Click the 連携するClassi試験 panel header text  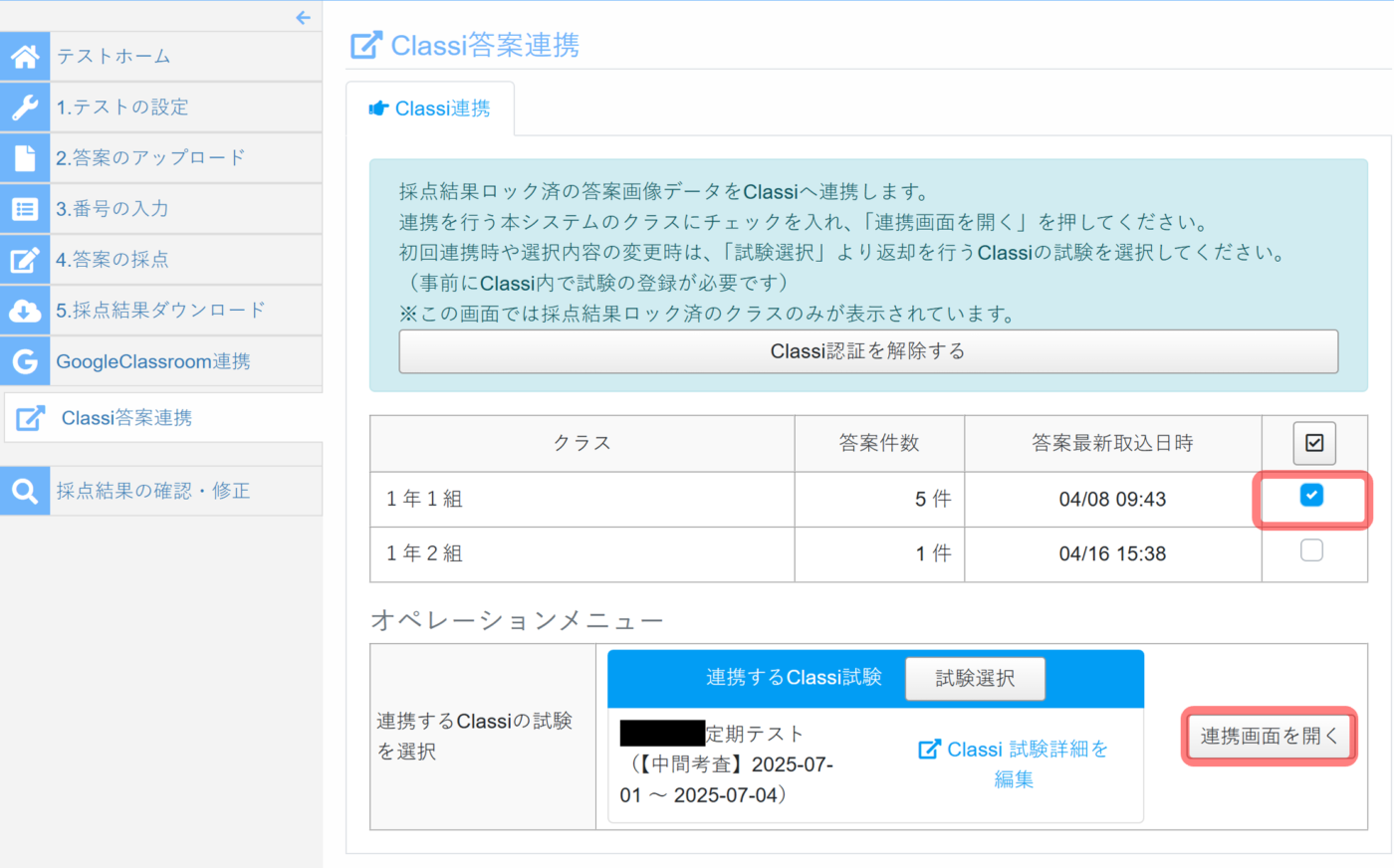(794, 678)
